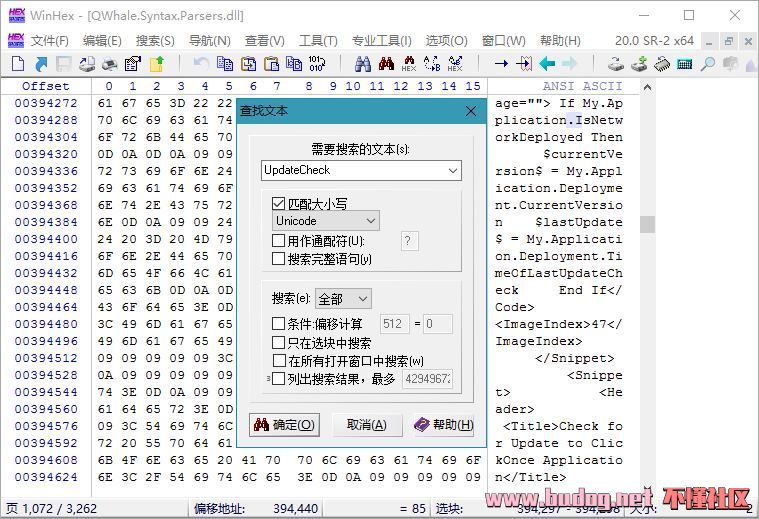Click the blue binoculars Find Text icon
This screenshot has width=759, height=519.
[363, 63]
